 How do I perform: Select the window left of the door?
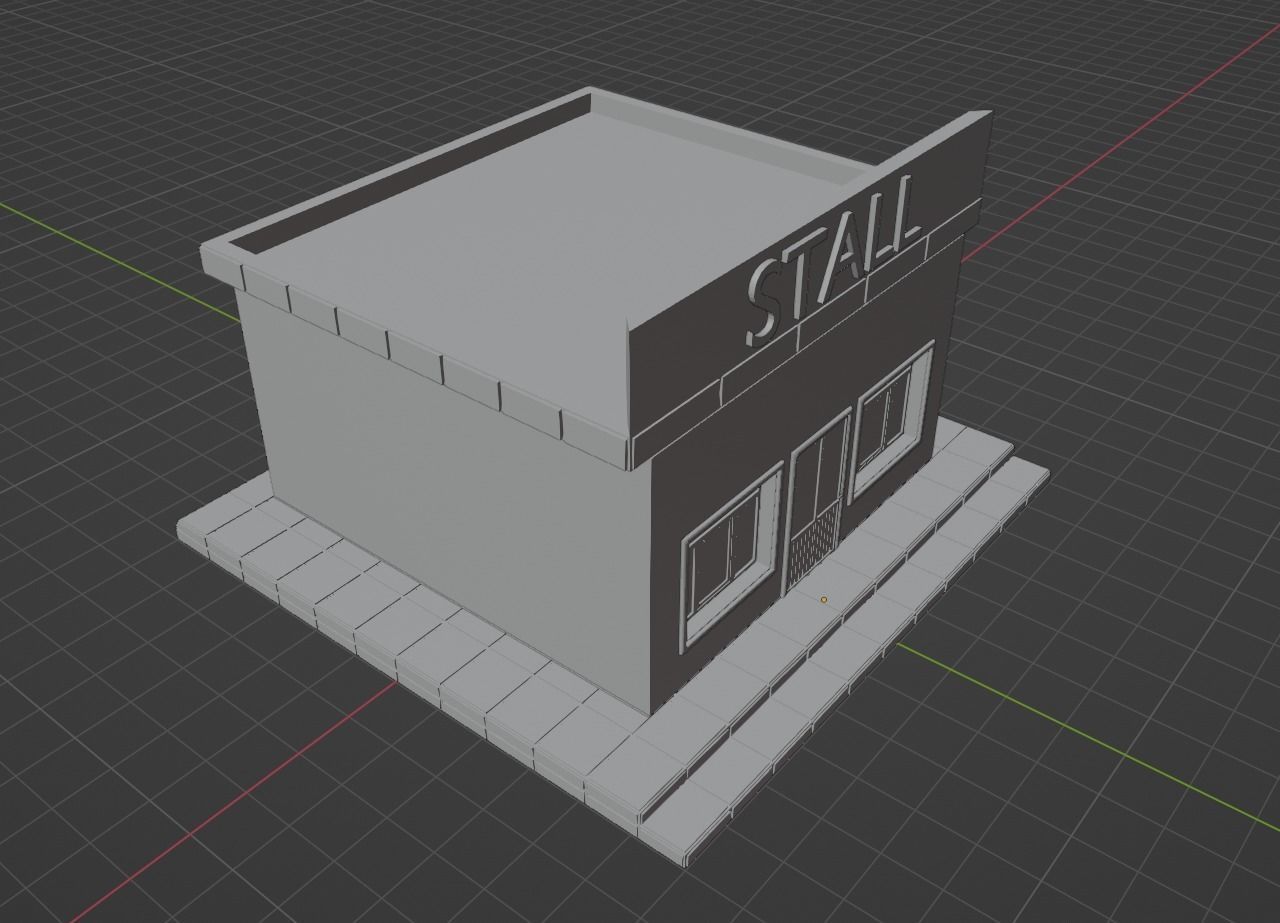click(731, 558)
